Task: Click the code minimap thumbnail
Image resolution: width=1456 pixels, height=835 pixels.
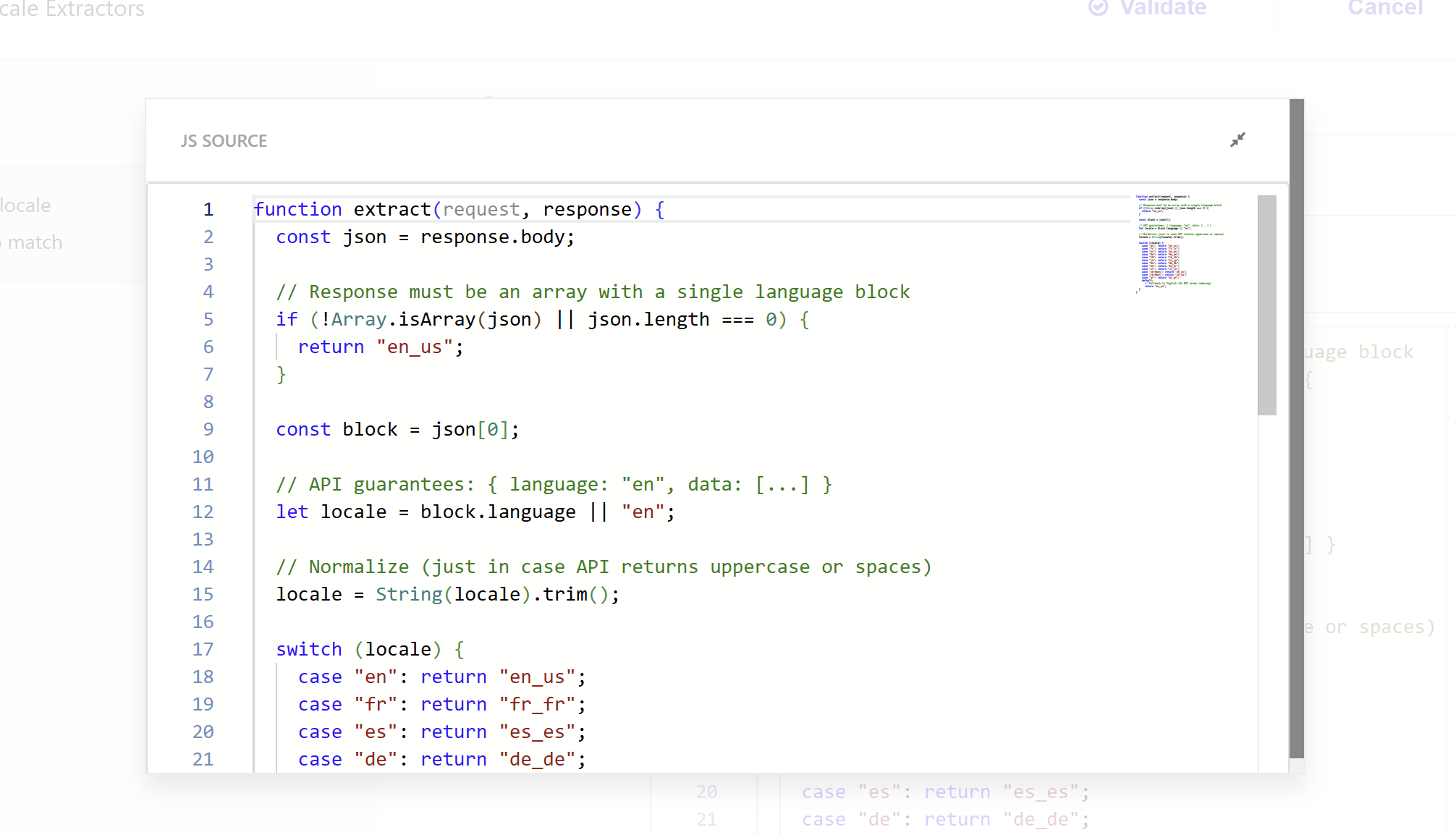Action: click(1180, 242)
